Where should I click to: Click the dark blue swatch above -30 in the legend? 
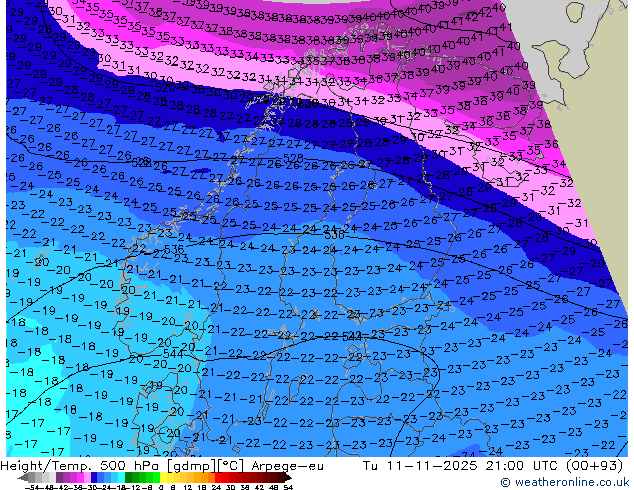coord(94,478)
